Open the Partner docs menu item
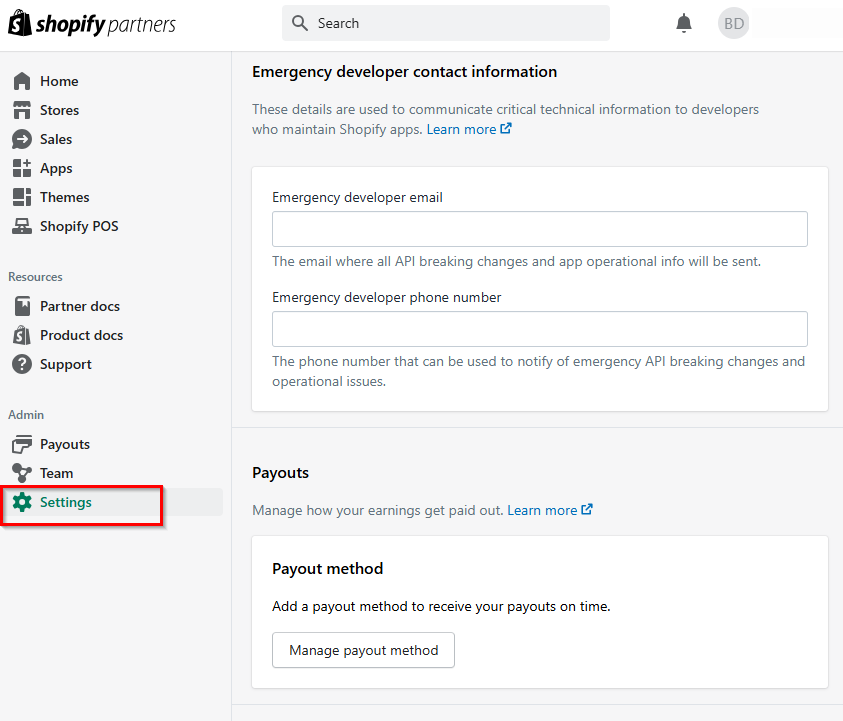Image resolution: width=843 pixels, height=721 pixels. tap(79, 306)
